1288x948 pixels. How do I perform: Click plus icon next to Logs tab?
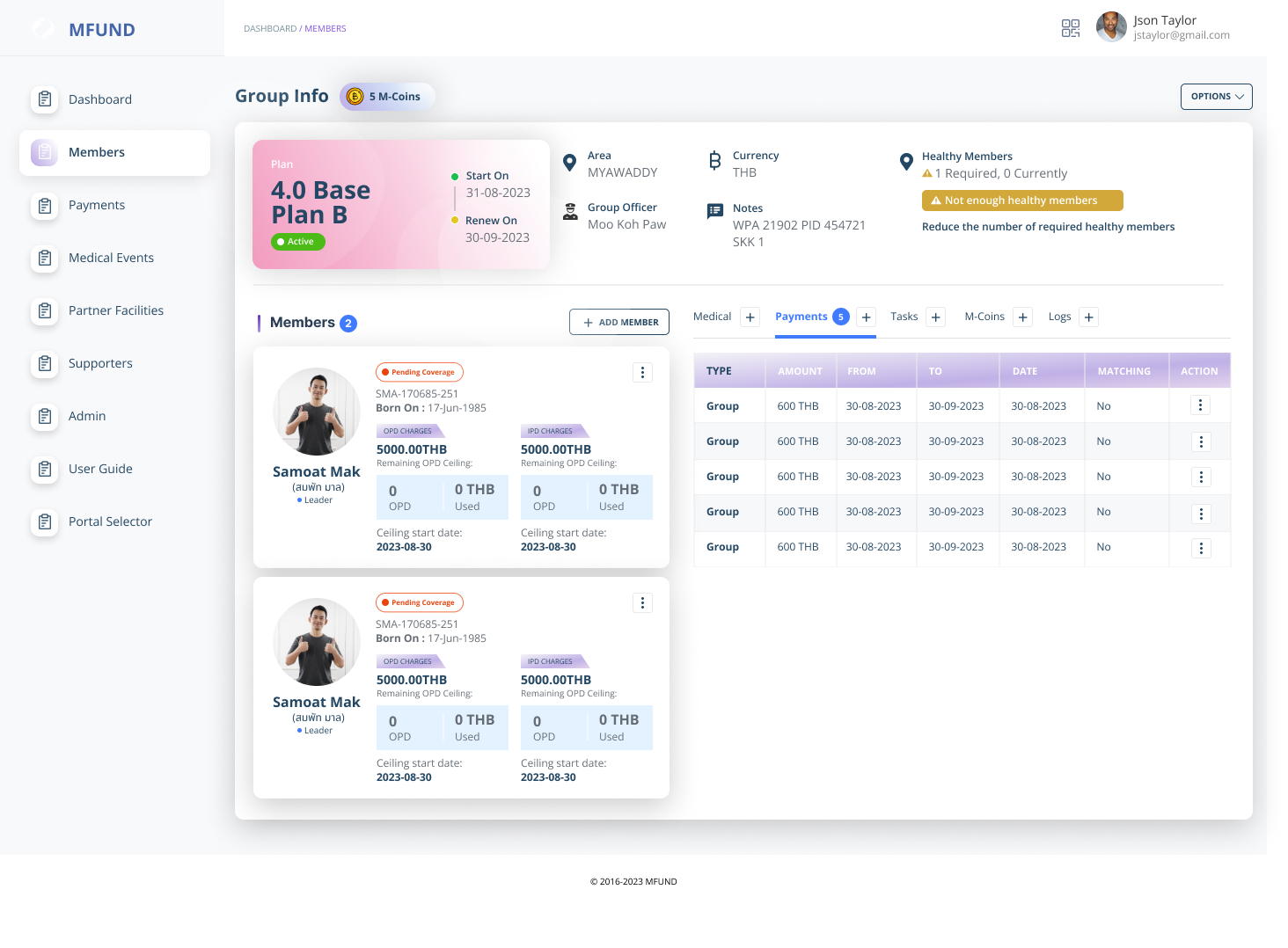tap(1089, 317)
